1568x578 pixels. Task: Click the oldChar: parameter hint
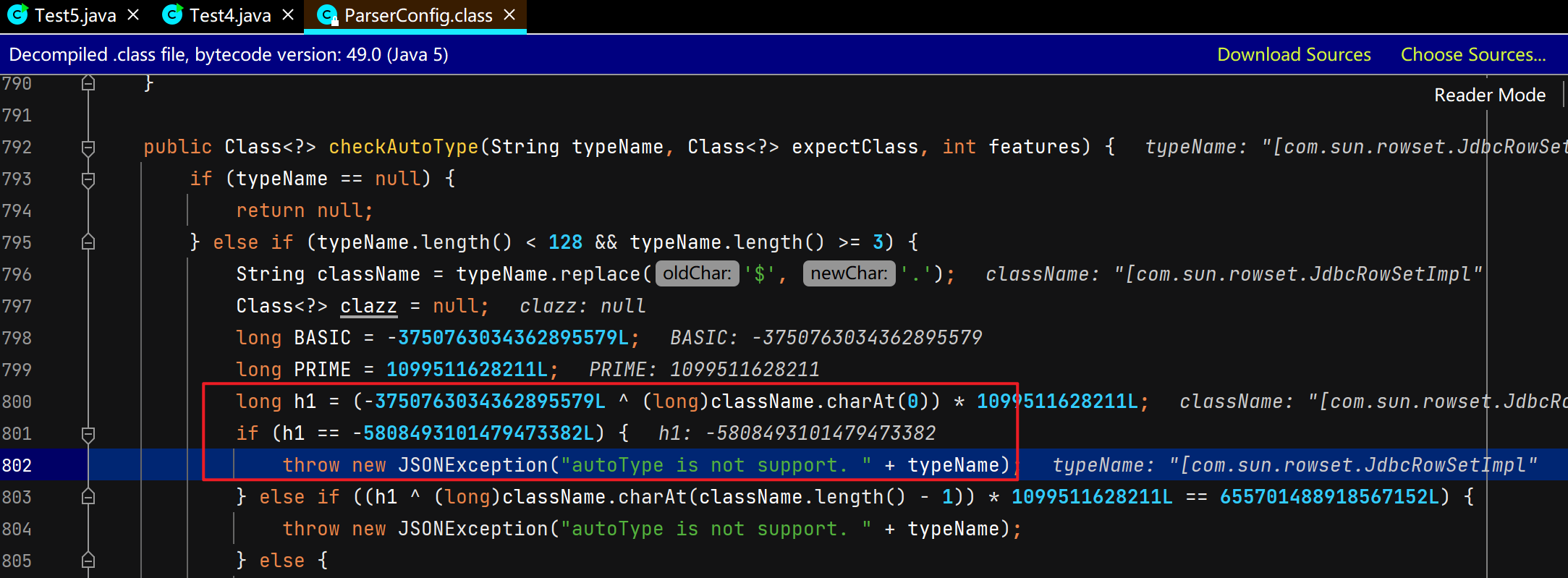pyautogui.click(x=697, y=273)
